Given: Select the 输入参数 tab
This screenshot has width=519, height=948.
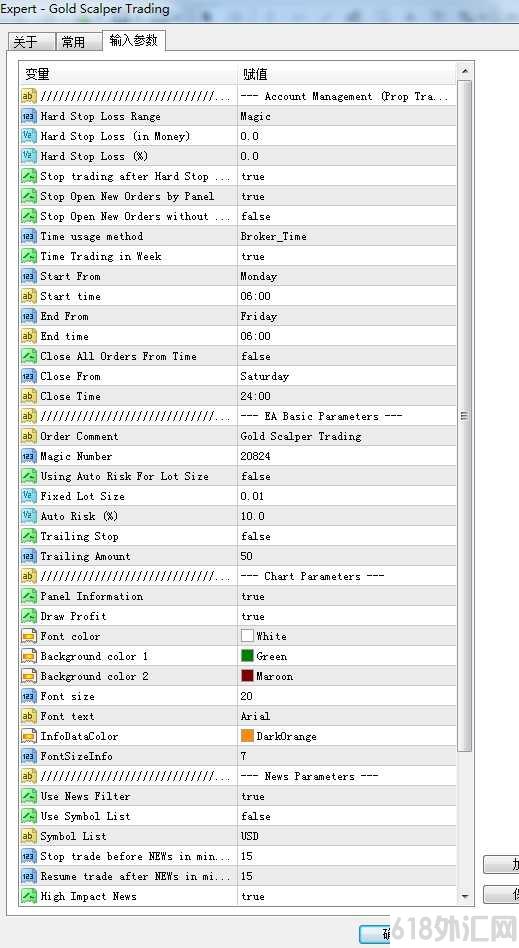Looking at the screenshot, I should (133, 41).
